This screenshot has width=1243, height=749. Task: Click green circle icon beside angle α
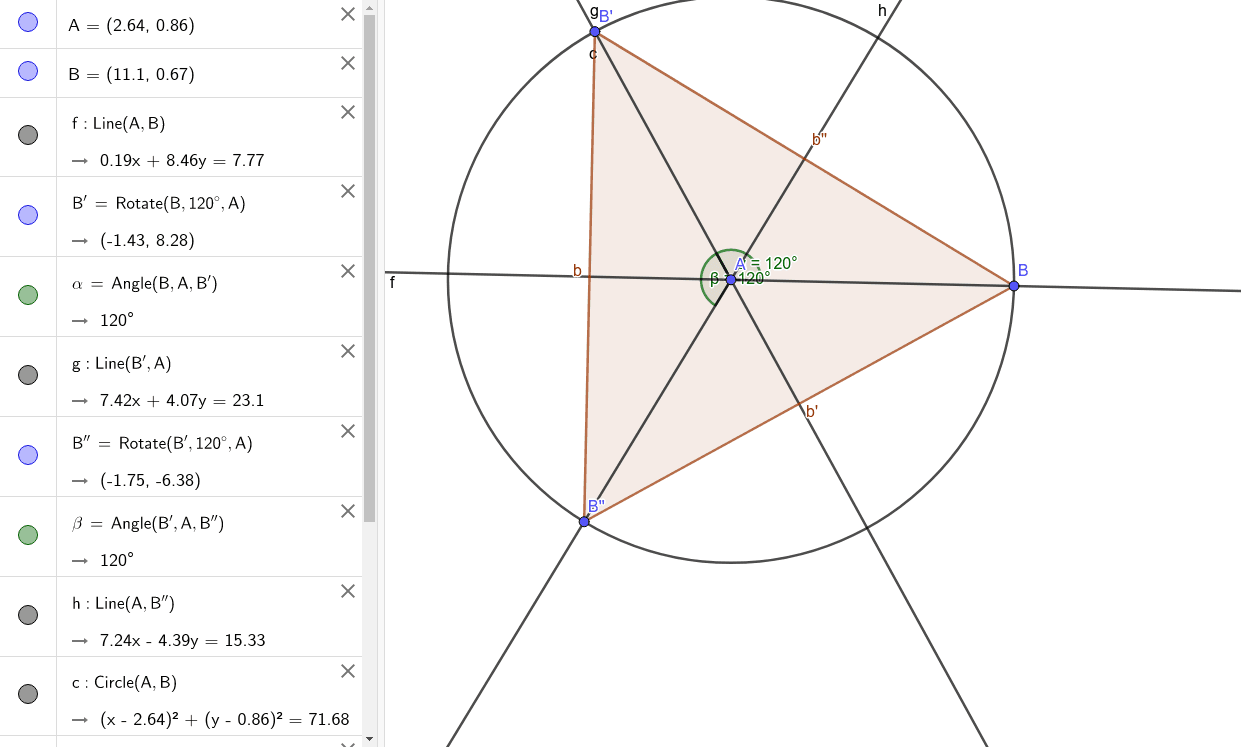pyautogui.click(x=28, y=293)
